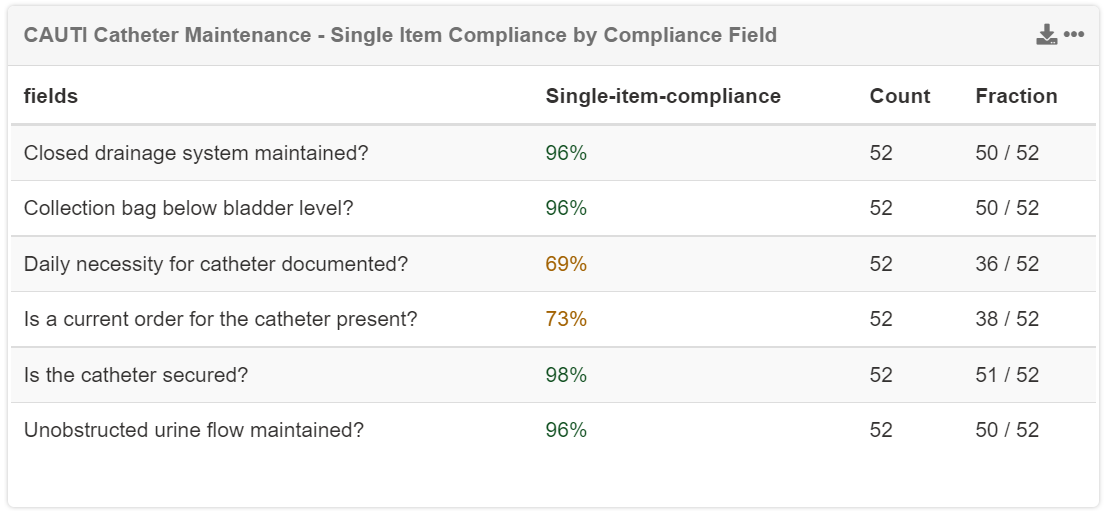Sort by Single-item-compliance column header

click(663, 96)
